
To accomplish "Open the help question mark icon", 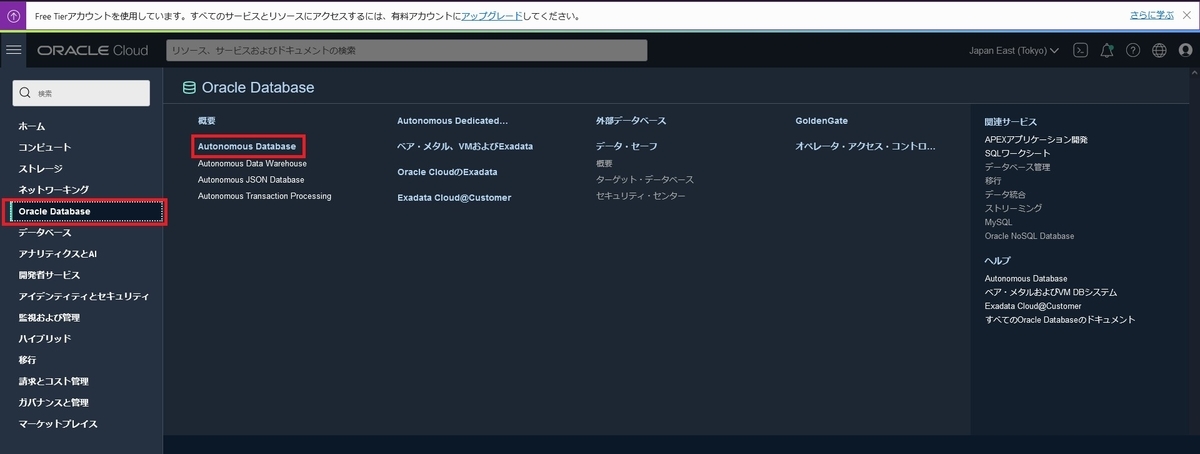I will [1133, 50].
